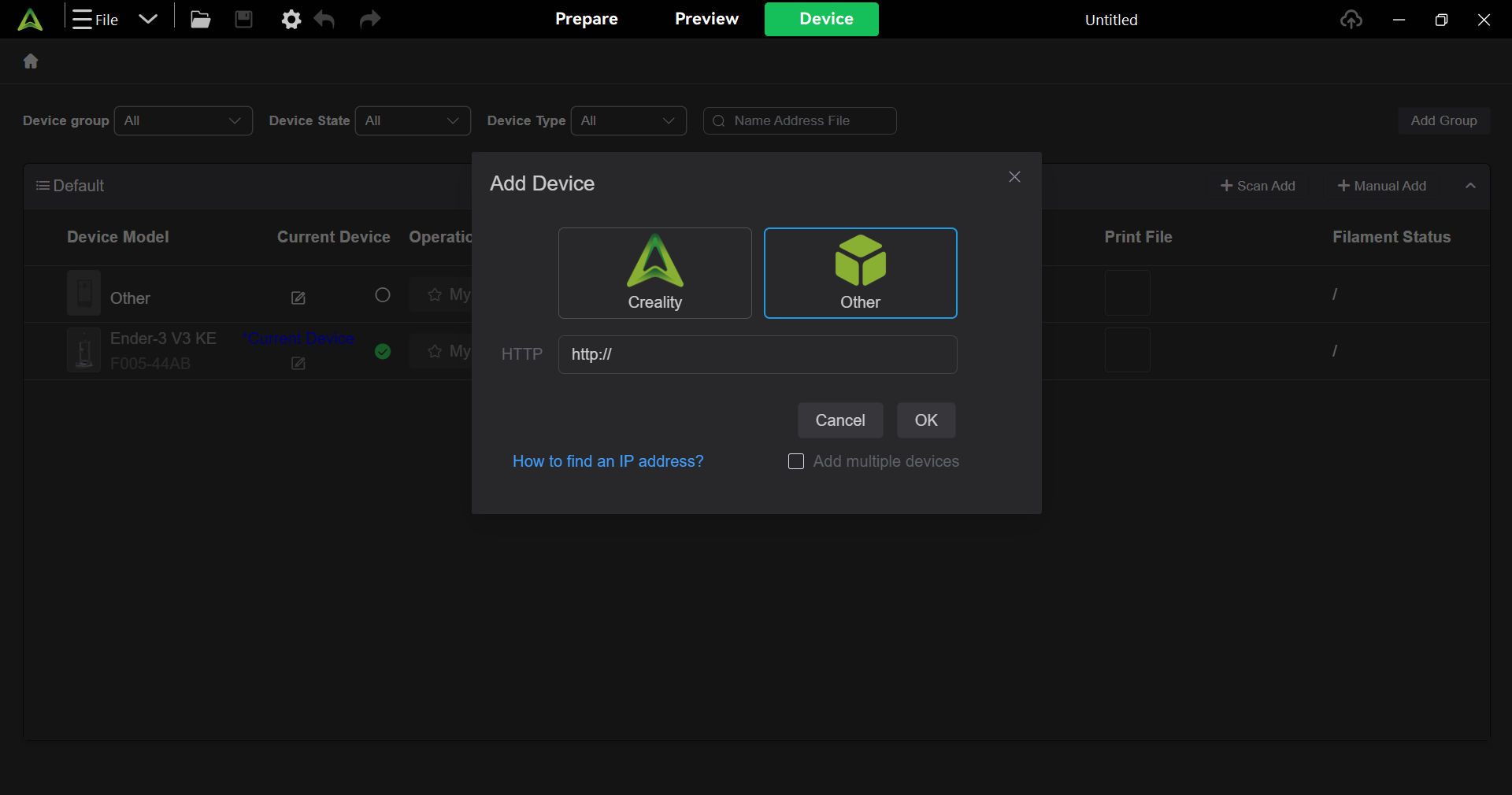Click the Default group list icon
1512x795 pixels.
(x=43, y=186)
